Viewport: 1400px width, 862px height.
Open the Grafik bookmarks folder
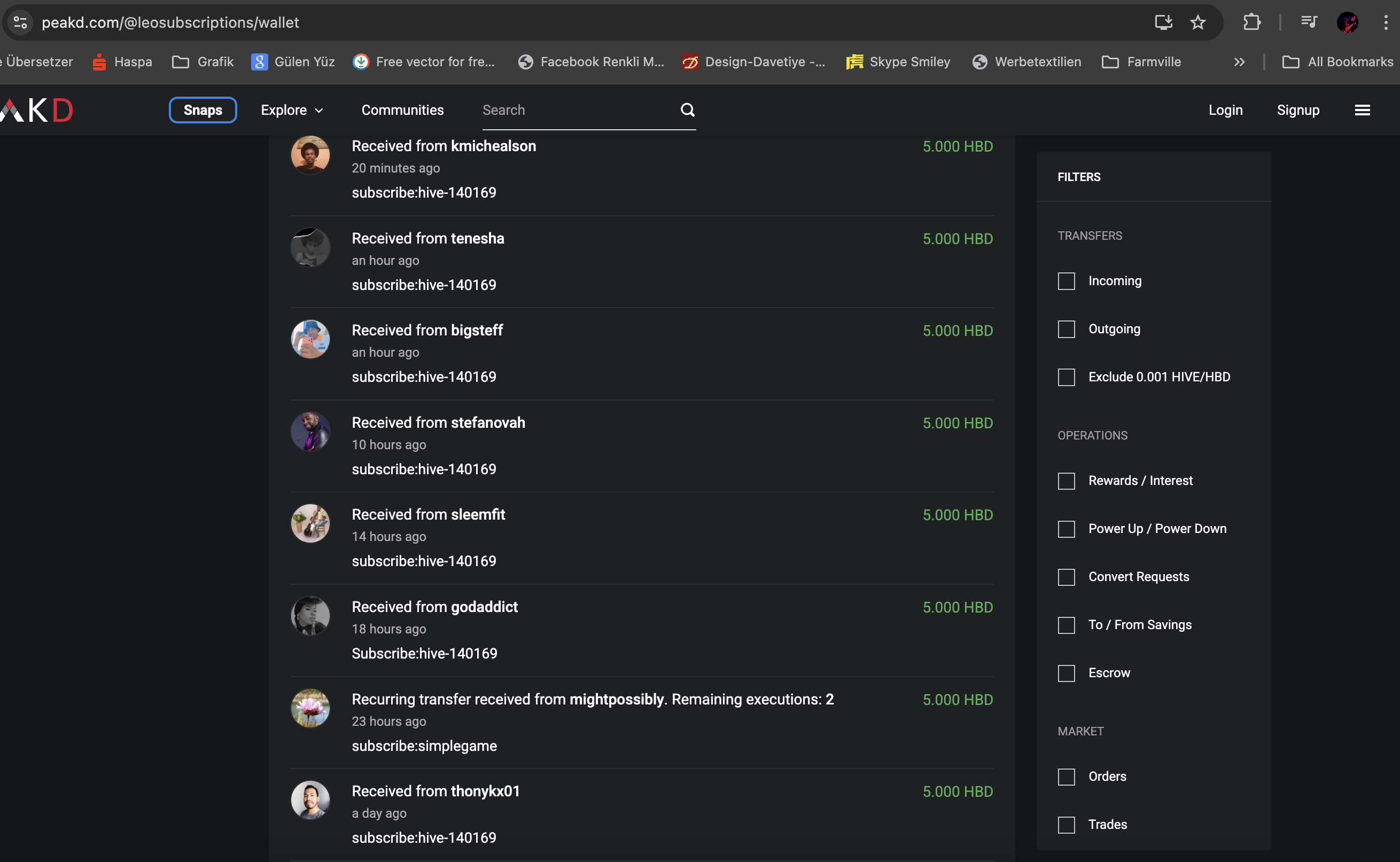(x=203, y=61)
